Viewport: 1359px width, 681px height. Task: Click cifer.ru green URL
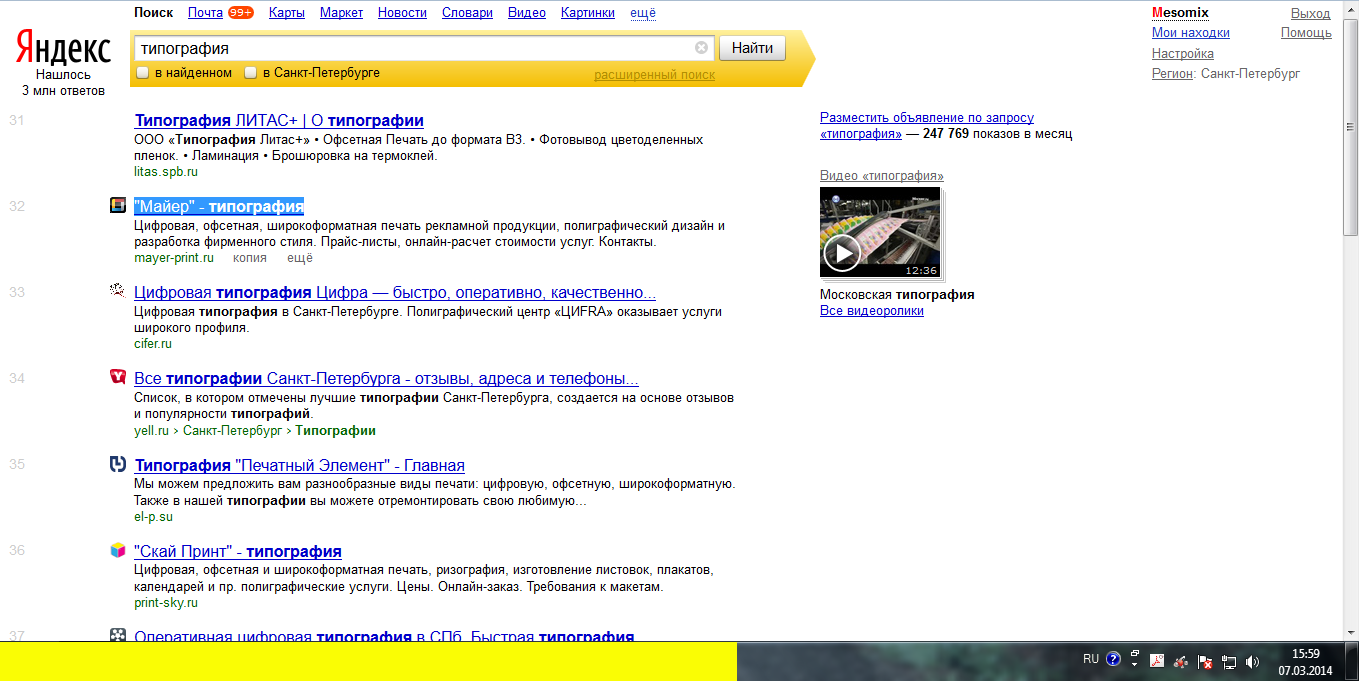click(x=153, y=344)
